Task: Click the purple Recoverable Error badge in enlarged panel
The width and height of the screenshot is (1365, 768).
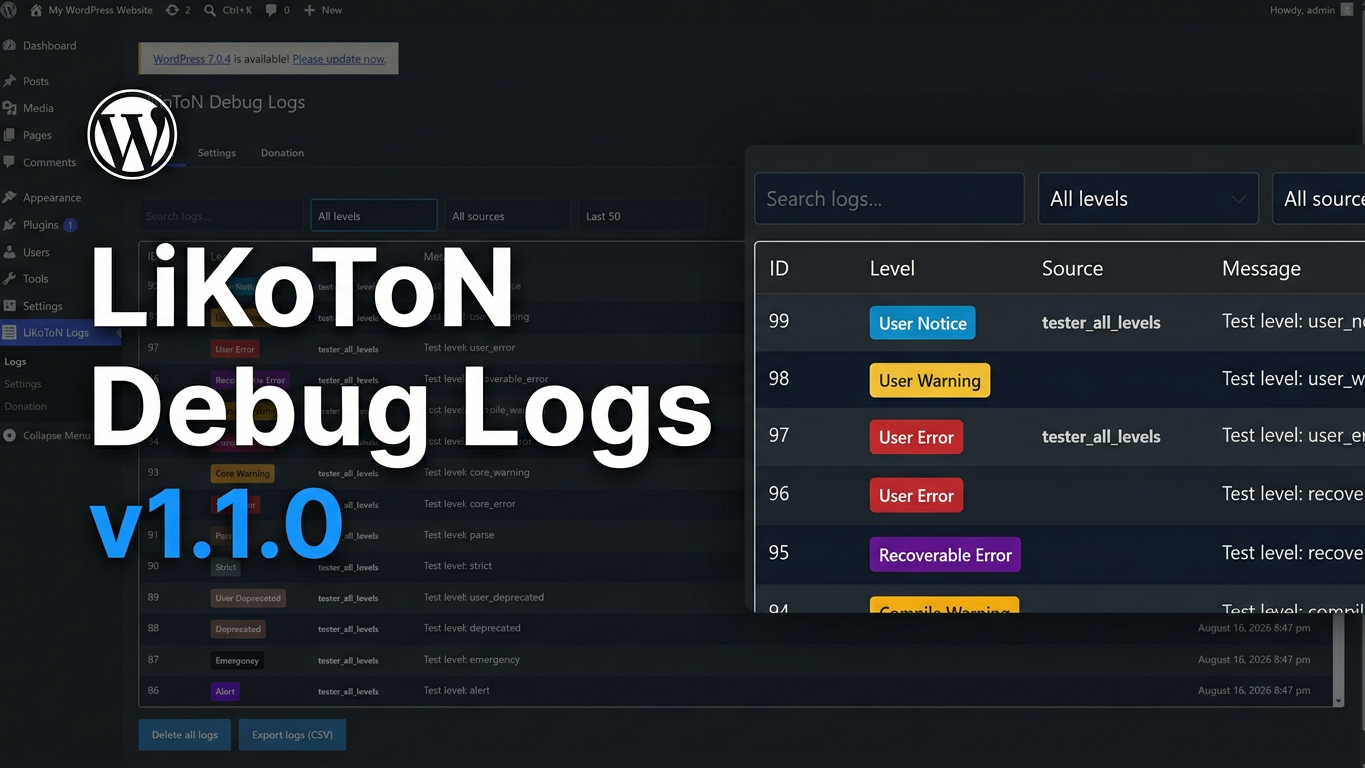Action: point(945,555)
